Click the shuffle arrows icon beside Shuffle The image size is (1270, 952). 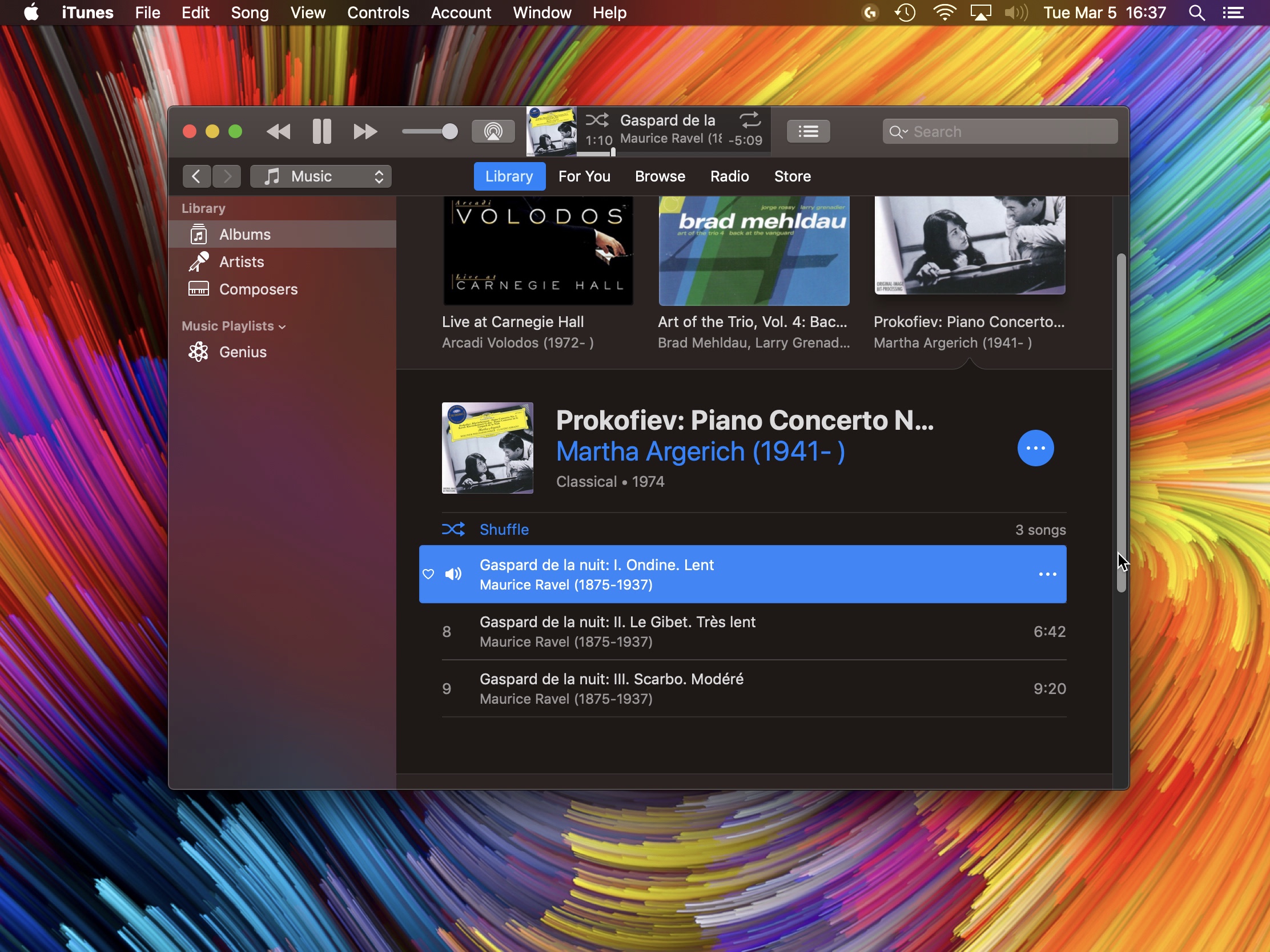tap(453, 529)
